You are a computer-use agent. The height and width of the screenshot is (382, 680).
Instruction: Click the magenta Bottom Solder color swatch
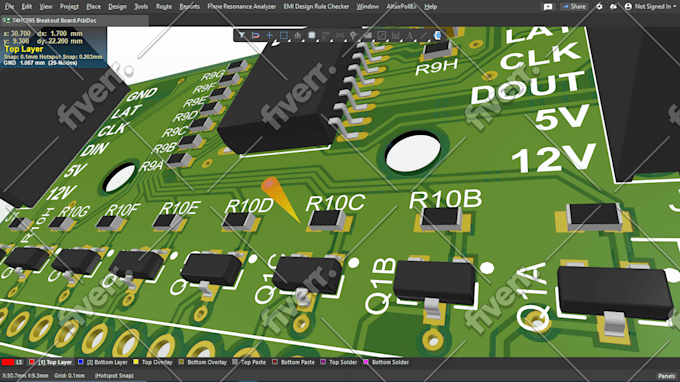366,362
